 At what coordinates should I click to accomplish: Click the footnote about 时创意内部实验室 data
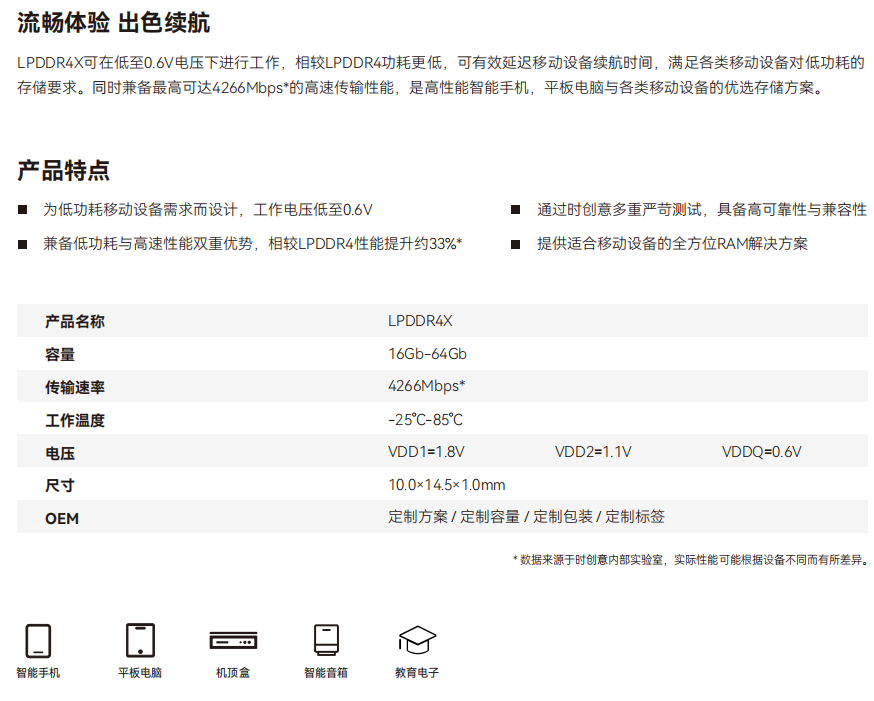click(690, 560)
